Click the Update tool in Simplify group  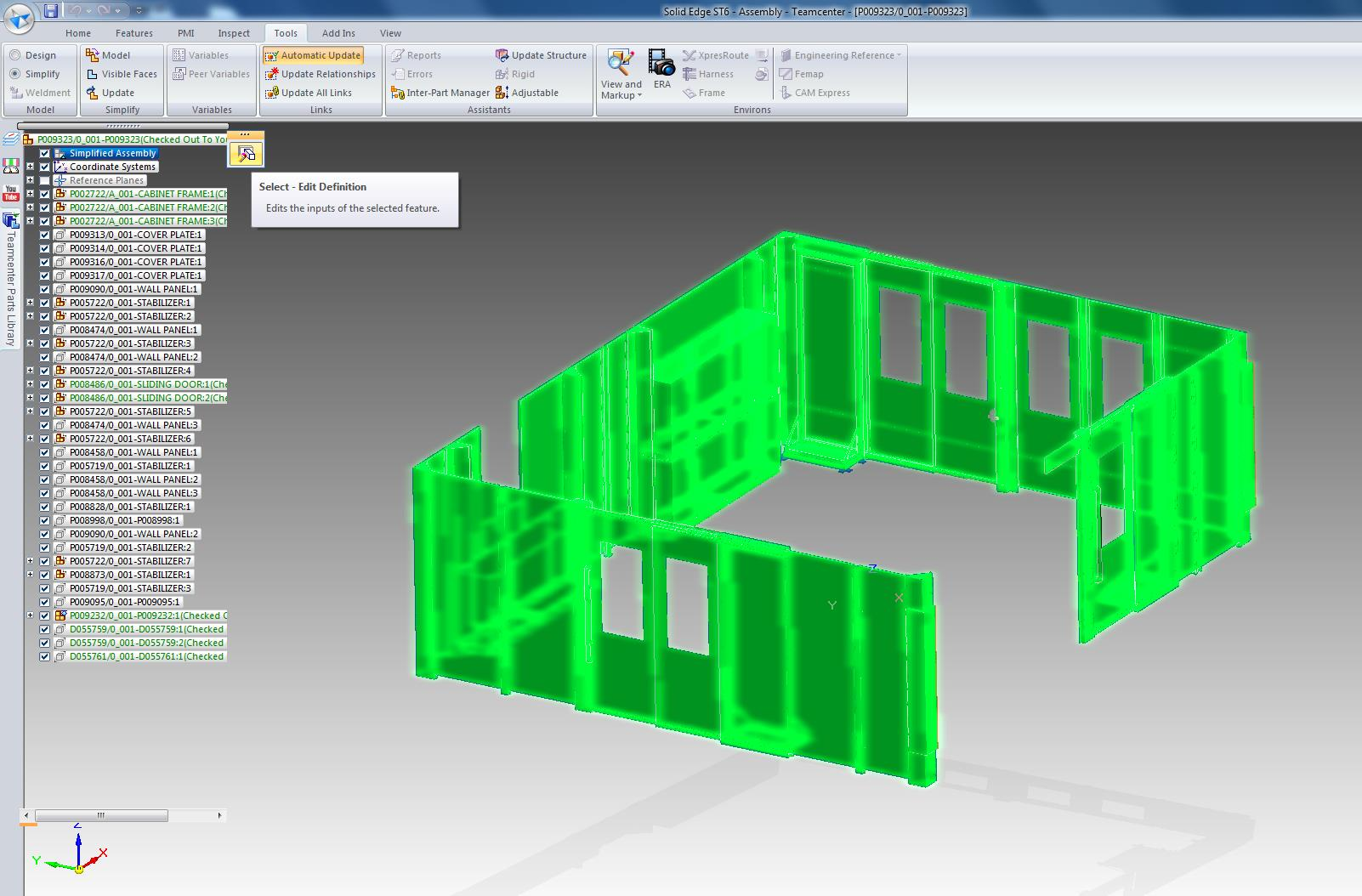110,93
